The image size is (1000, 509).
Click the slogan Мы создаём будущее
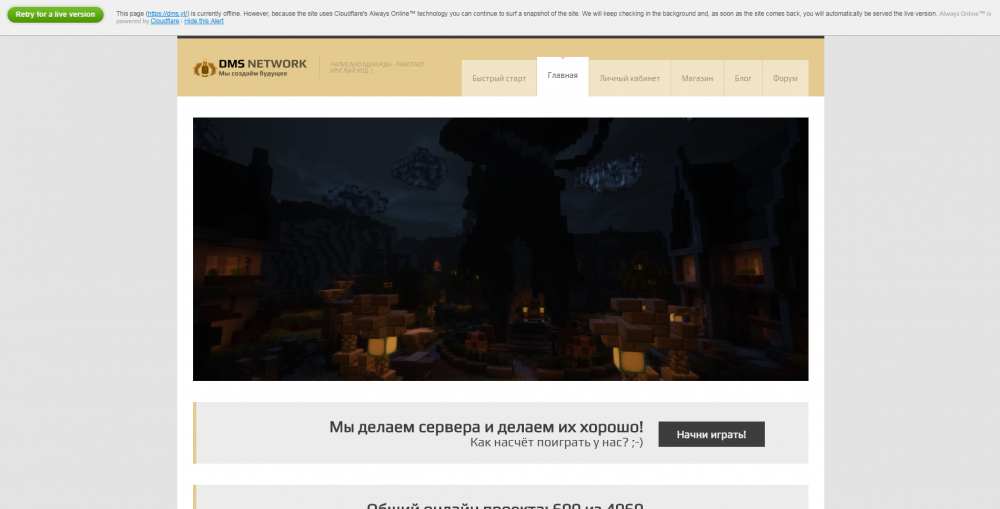point(253,74)
